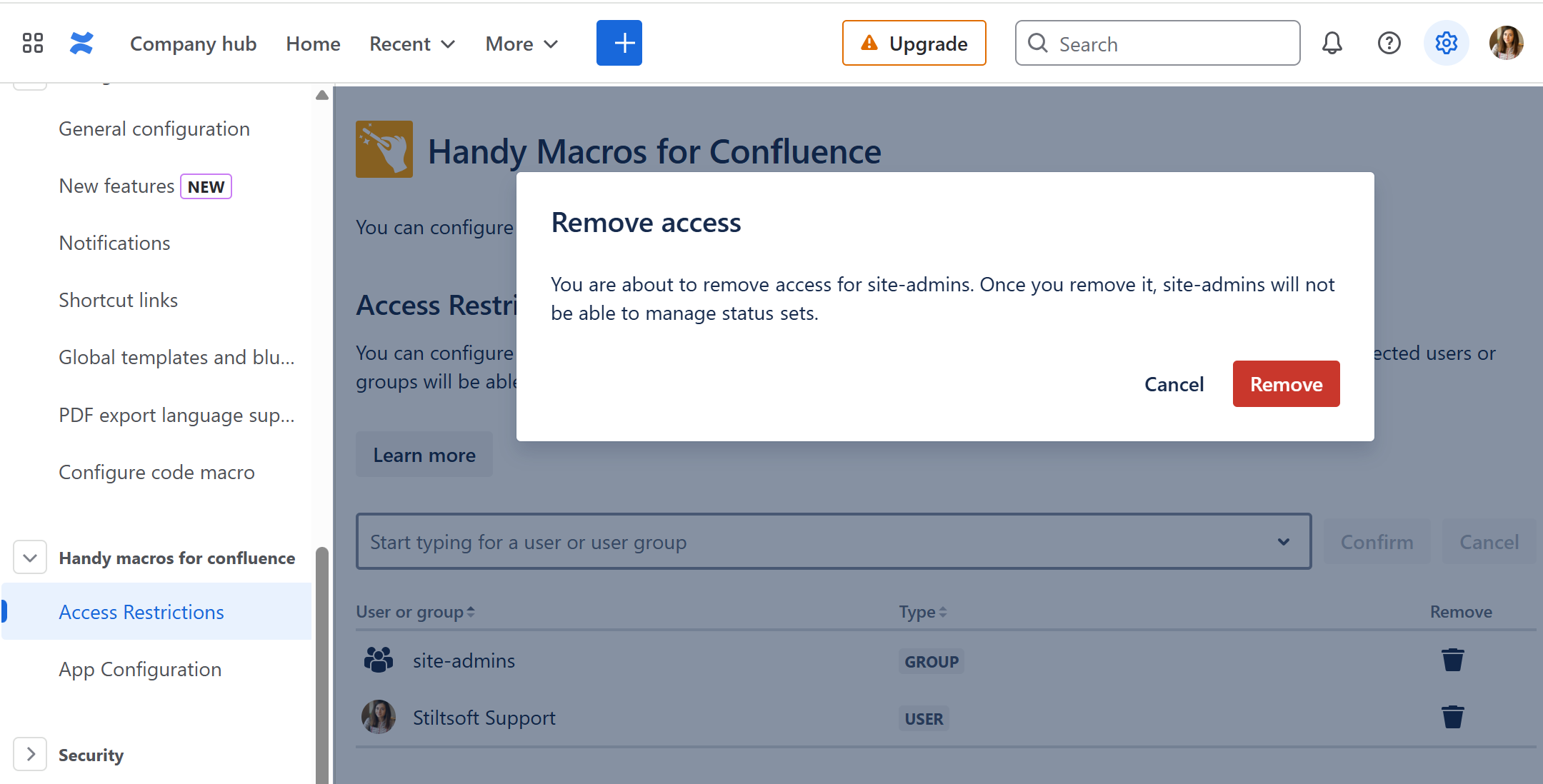Collapse Handy macros for confluence section

(30, 558)
